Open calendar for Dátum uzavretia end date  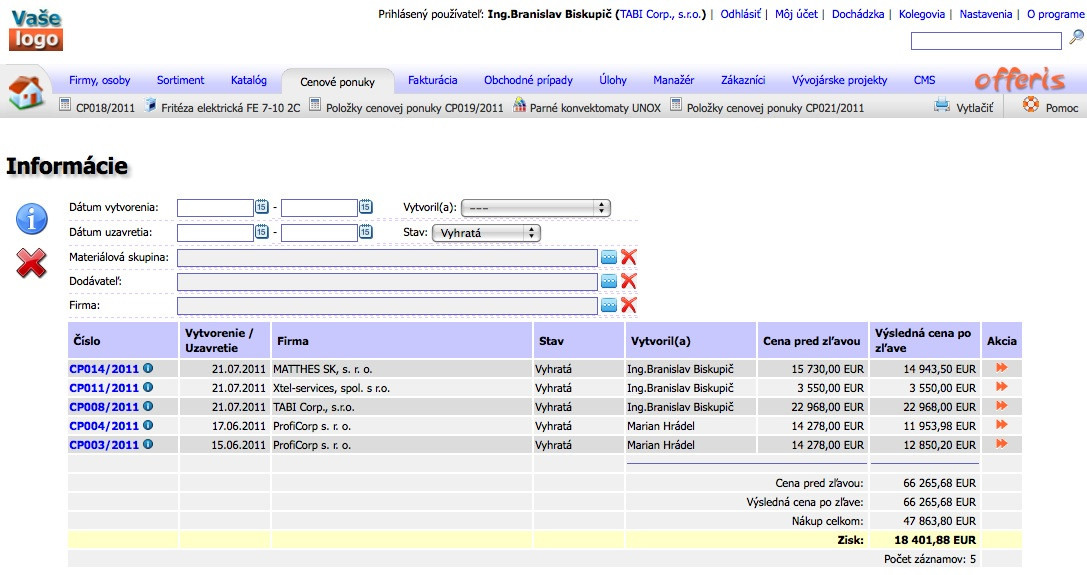[365, 232]
